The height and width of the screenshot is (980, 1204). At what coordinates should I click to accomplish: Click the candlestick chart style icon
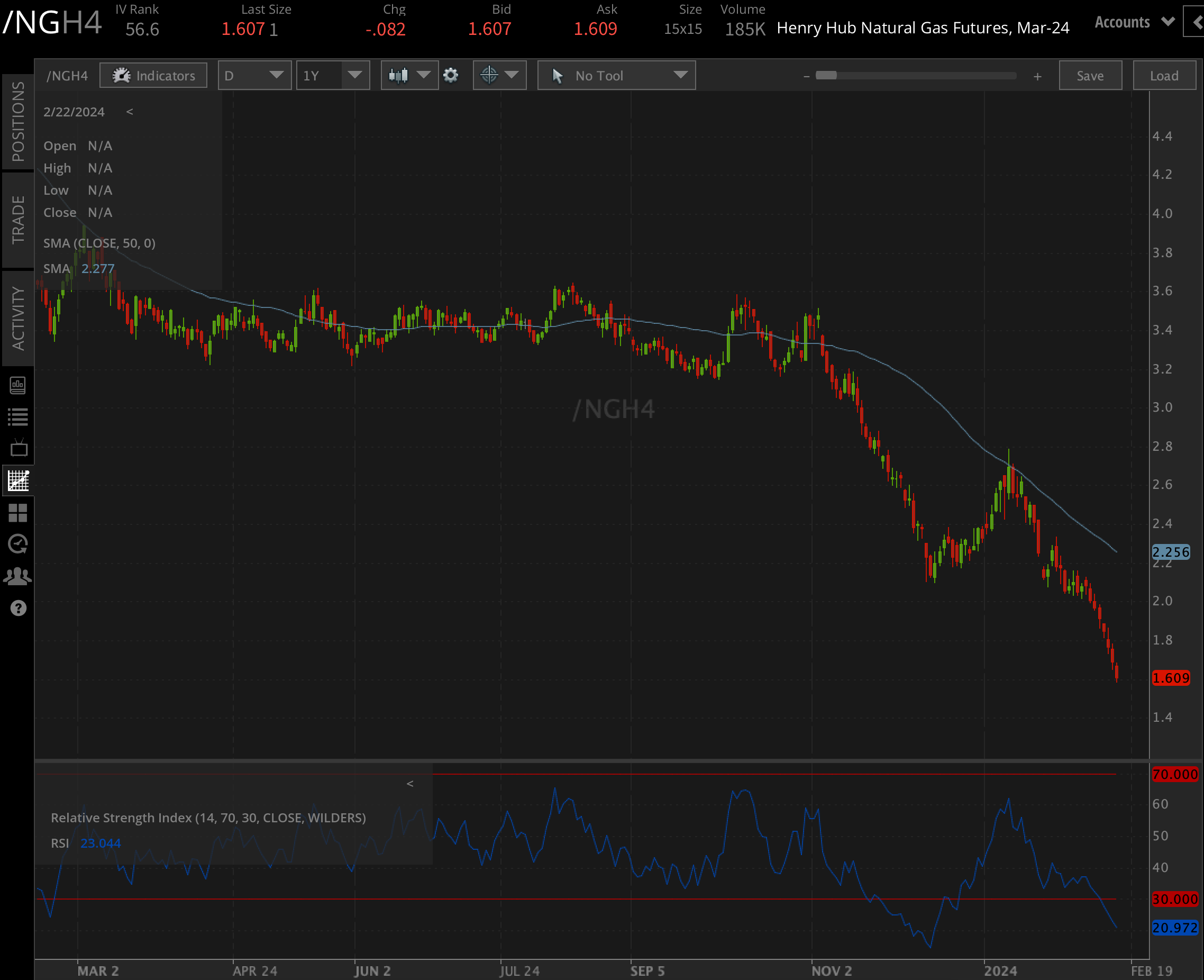click(399, 75)
